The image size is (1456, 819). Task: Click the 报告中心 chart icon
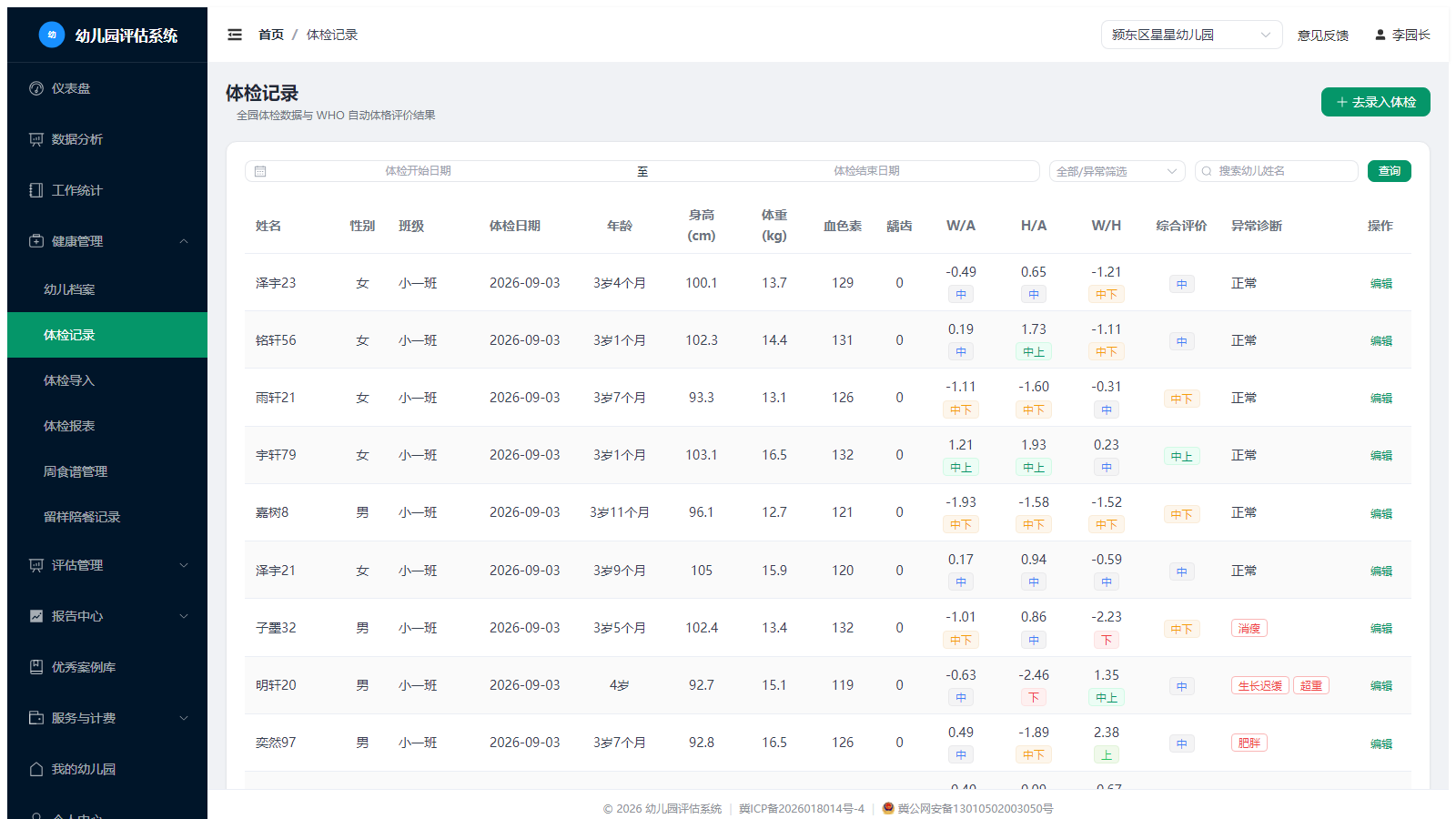tap(36, 616)
